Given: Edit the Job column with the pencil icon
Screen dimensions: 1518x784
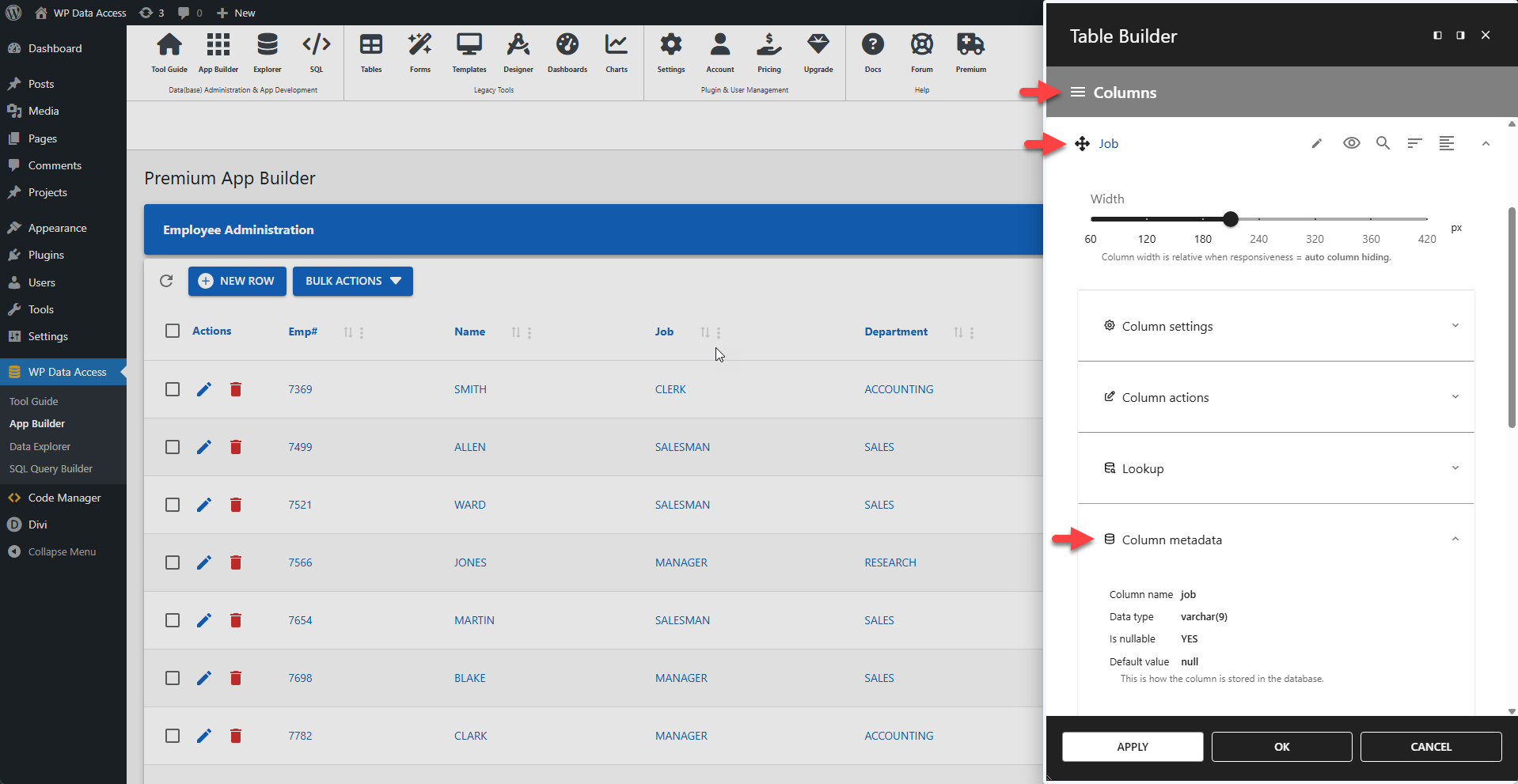Looking at the screenshot, I should (1316, 143).
